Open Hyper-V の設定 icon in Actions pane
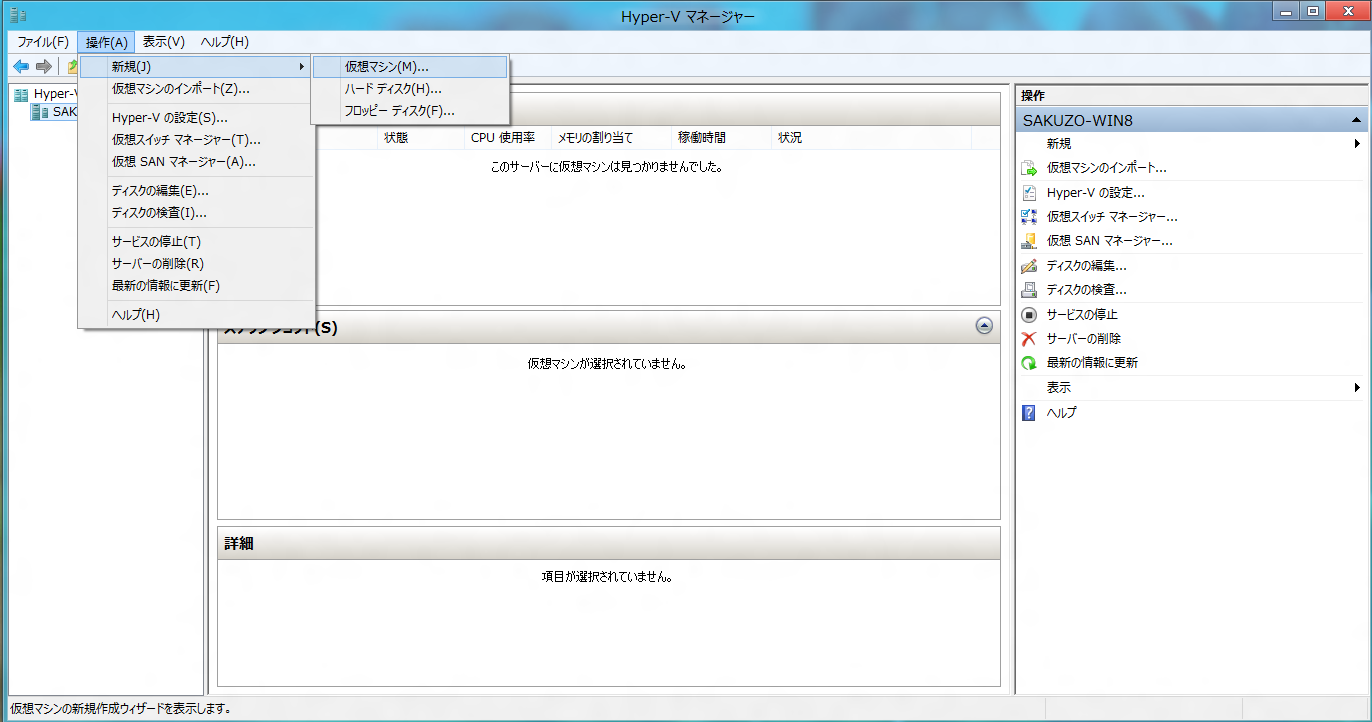Image resolution: width=1372 pixels, height=722 pixels. [x=1029, y=192]
